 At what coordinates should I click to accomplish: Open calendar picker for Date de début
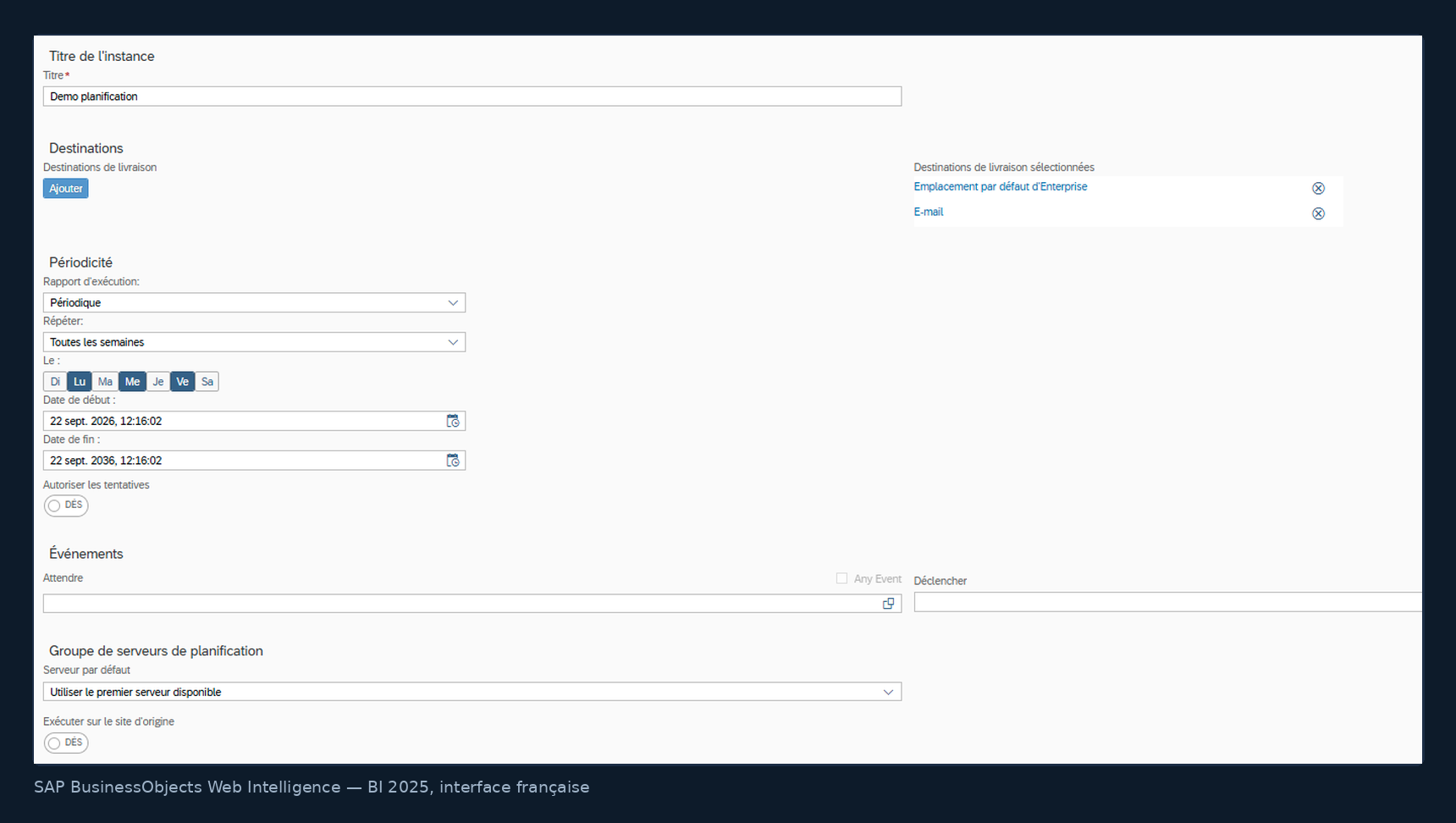click(453, 421)
